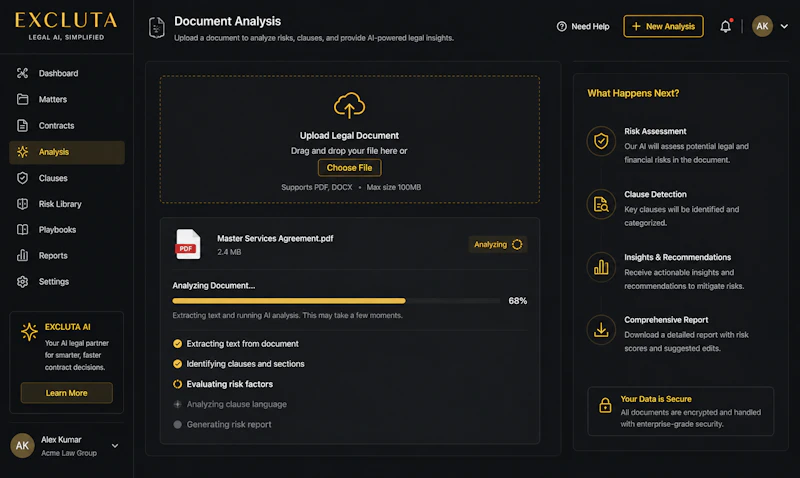
Task: Expand the top-right account dropdown chevron
Action: pos(784,26)
